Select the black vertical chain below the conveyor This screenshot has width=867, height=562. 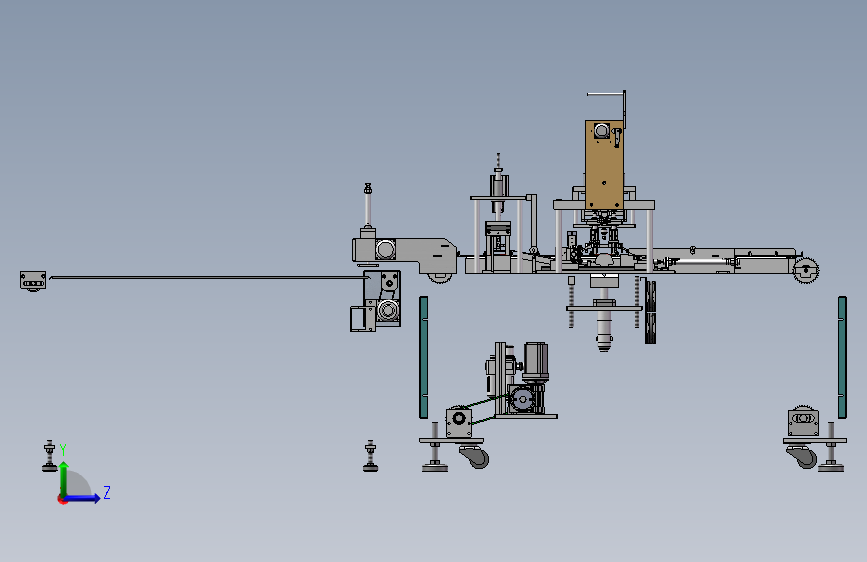tap(651, 313)
